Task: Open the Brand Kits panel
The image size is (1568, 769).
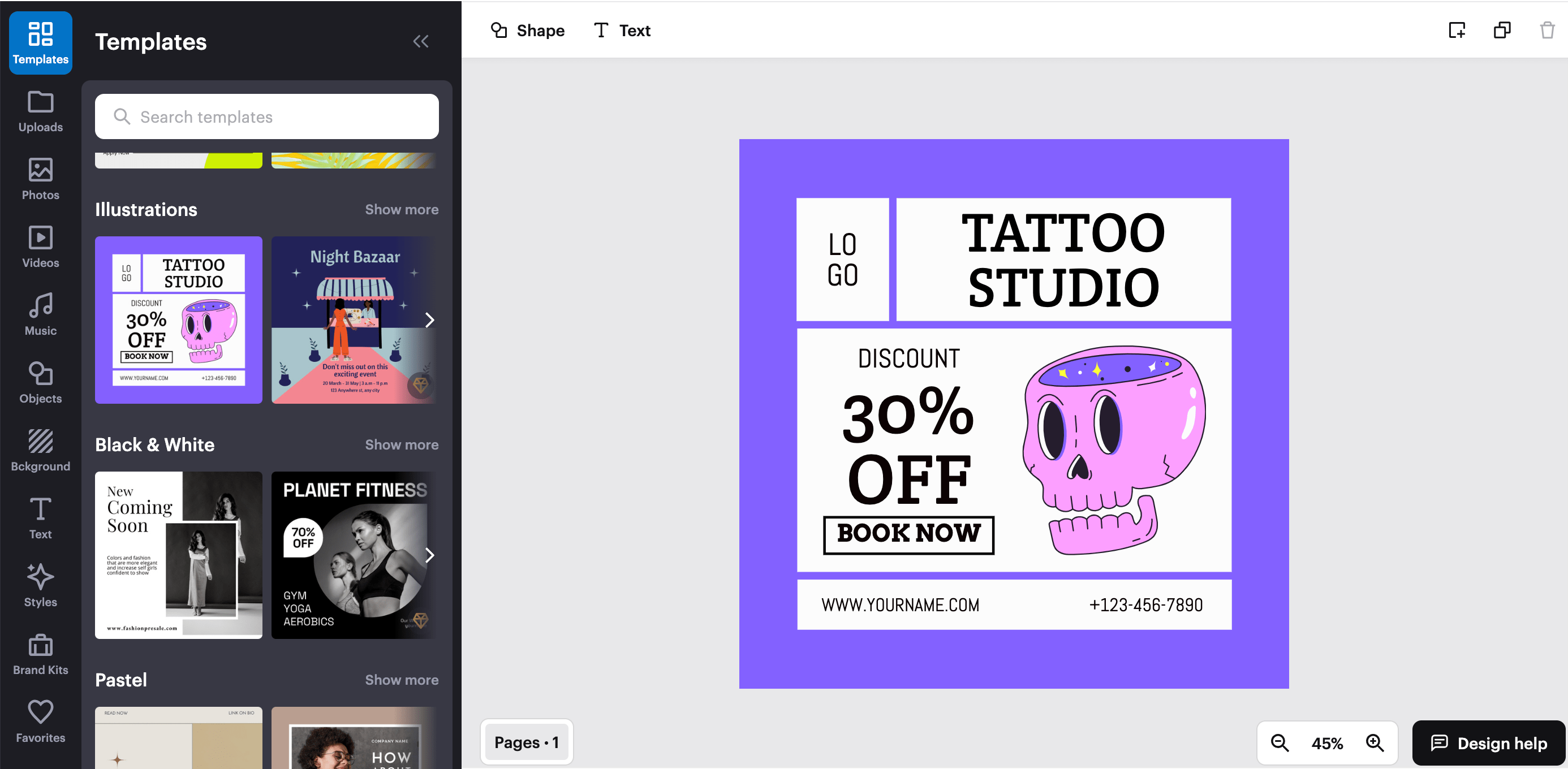Action: pyautogui.click(x=40, y=654)
